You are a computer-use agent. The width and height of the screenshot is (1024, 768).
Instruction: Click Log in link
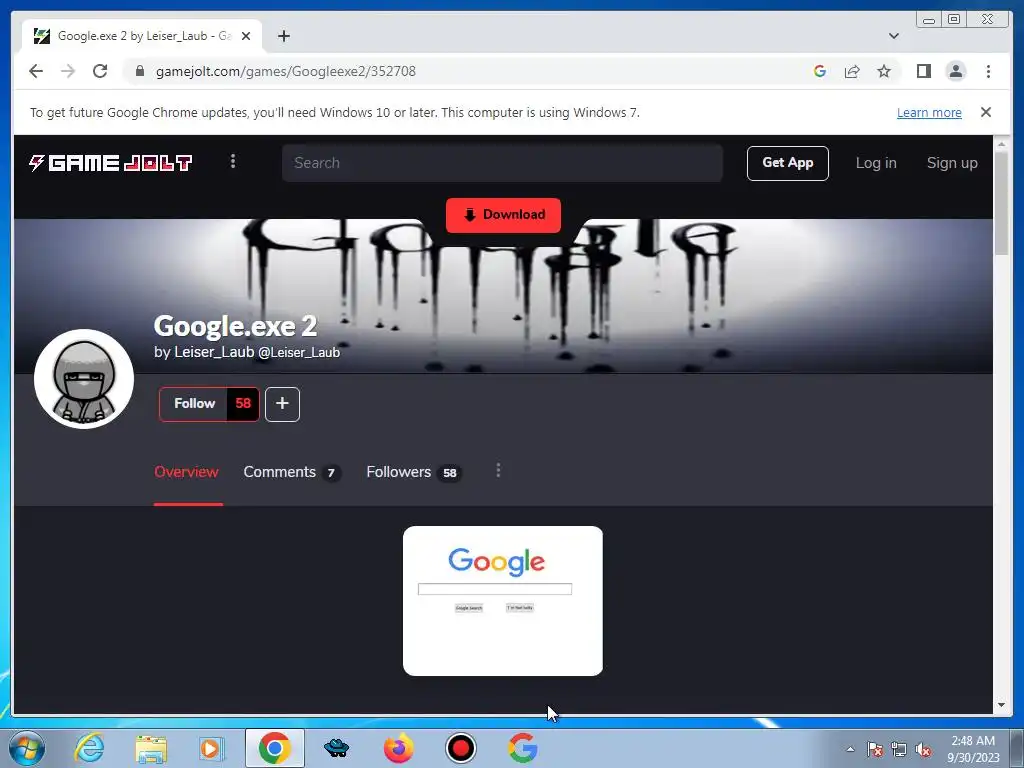(876, 163)
